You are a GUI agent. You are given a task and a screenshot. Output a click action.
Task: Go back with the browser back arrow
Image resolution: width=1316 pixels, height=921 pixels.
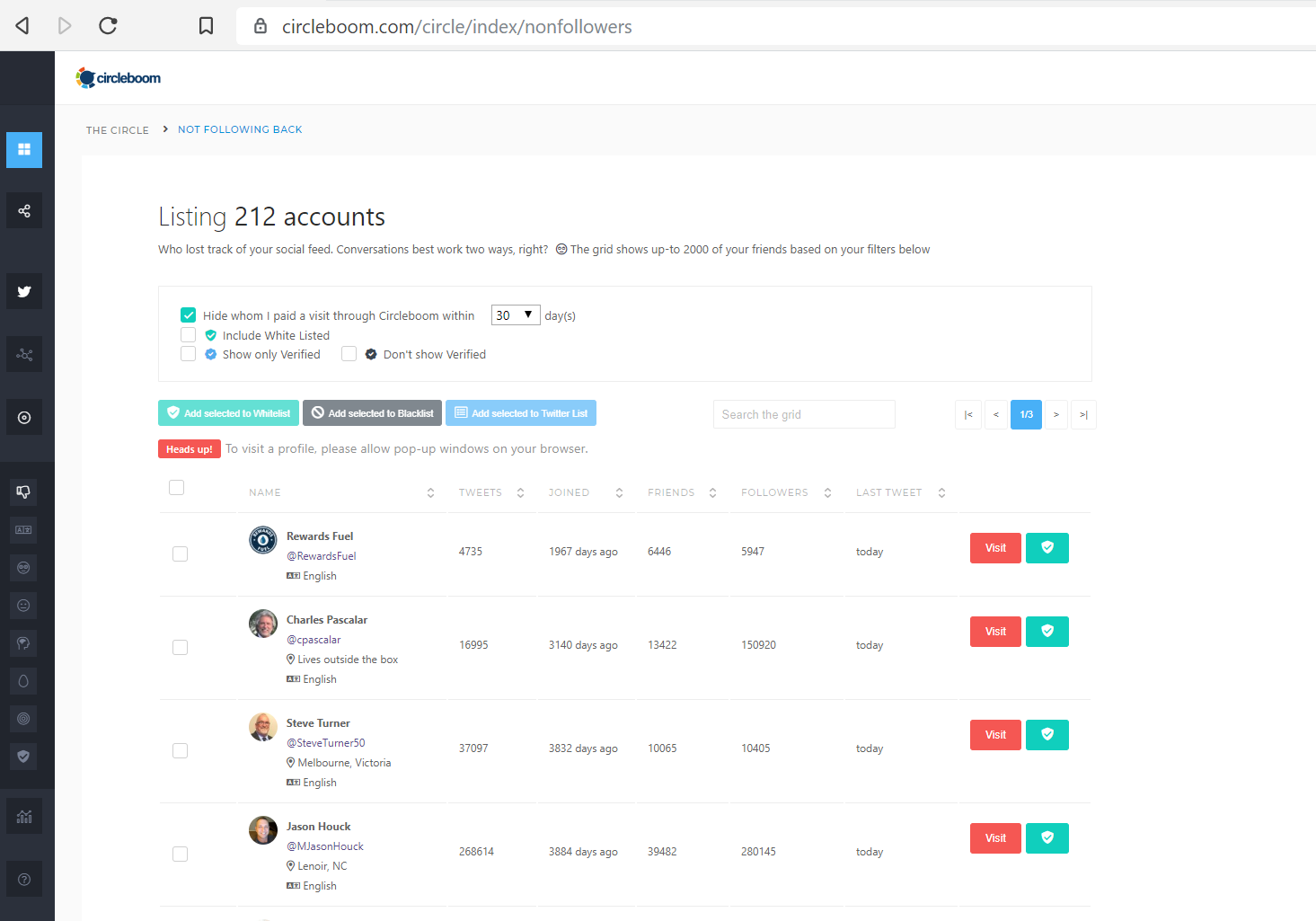[x=22, y=26]
